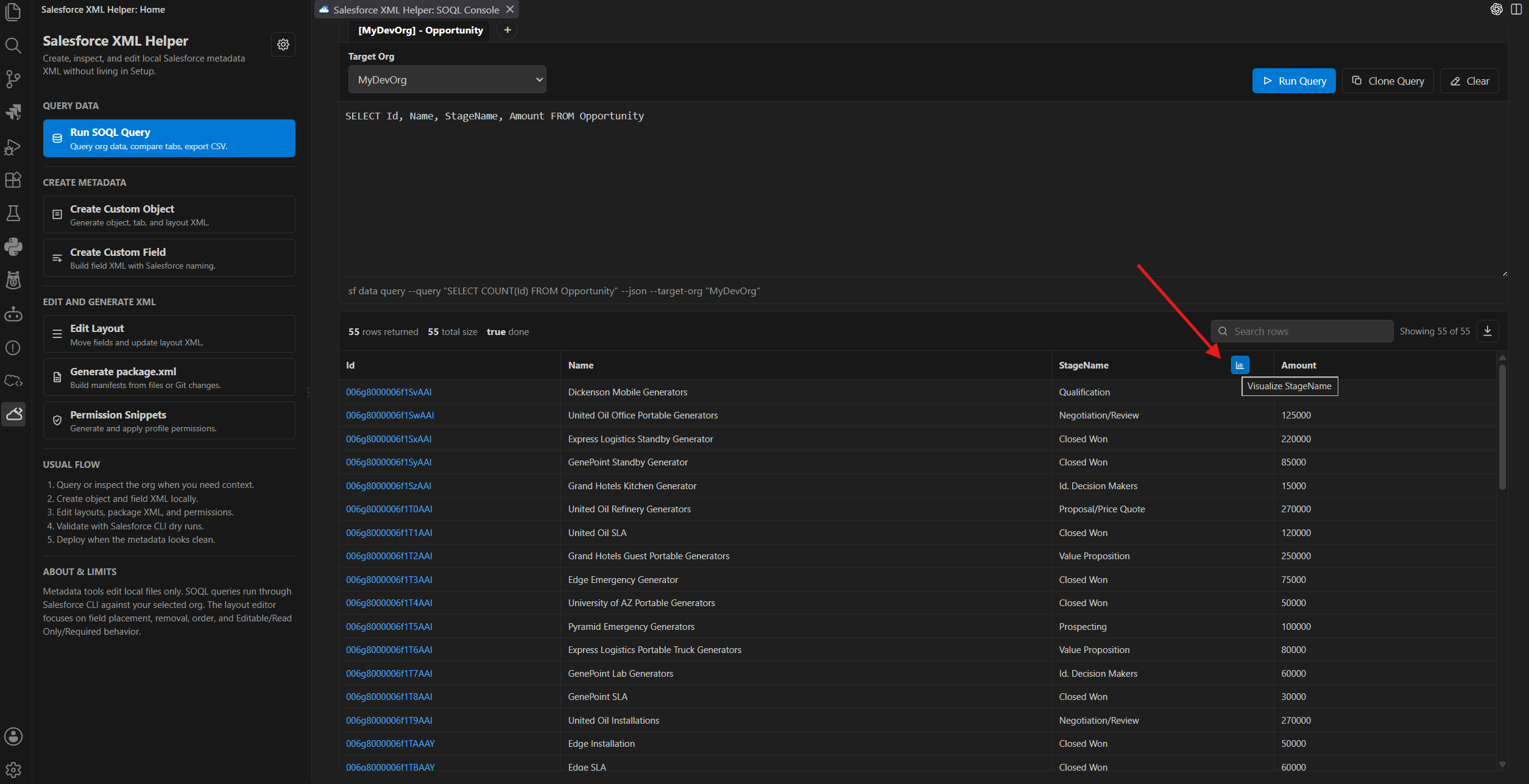Open the Manage gear in the activity bar
The height and width of the screenshot is (784, 1529).
point(13,770)
